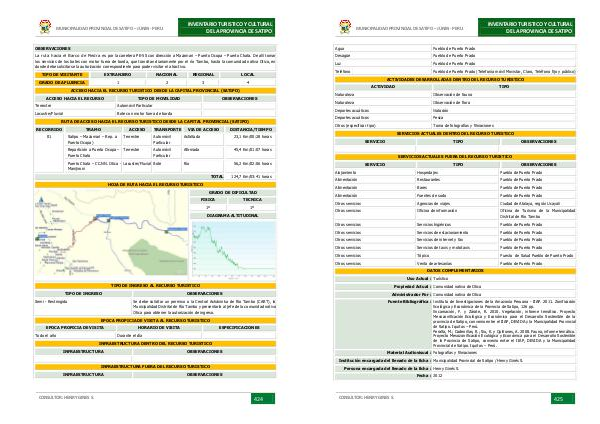The height and width of the screenshot is (424, 600).
Task: Click the "NACIONAL" column header
Action: [x=166, y=75]
